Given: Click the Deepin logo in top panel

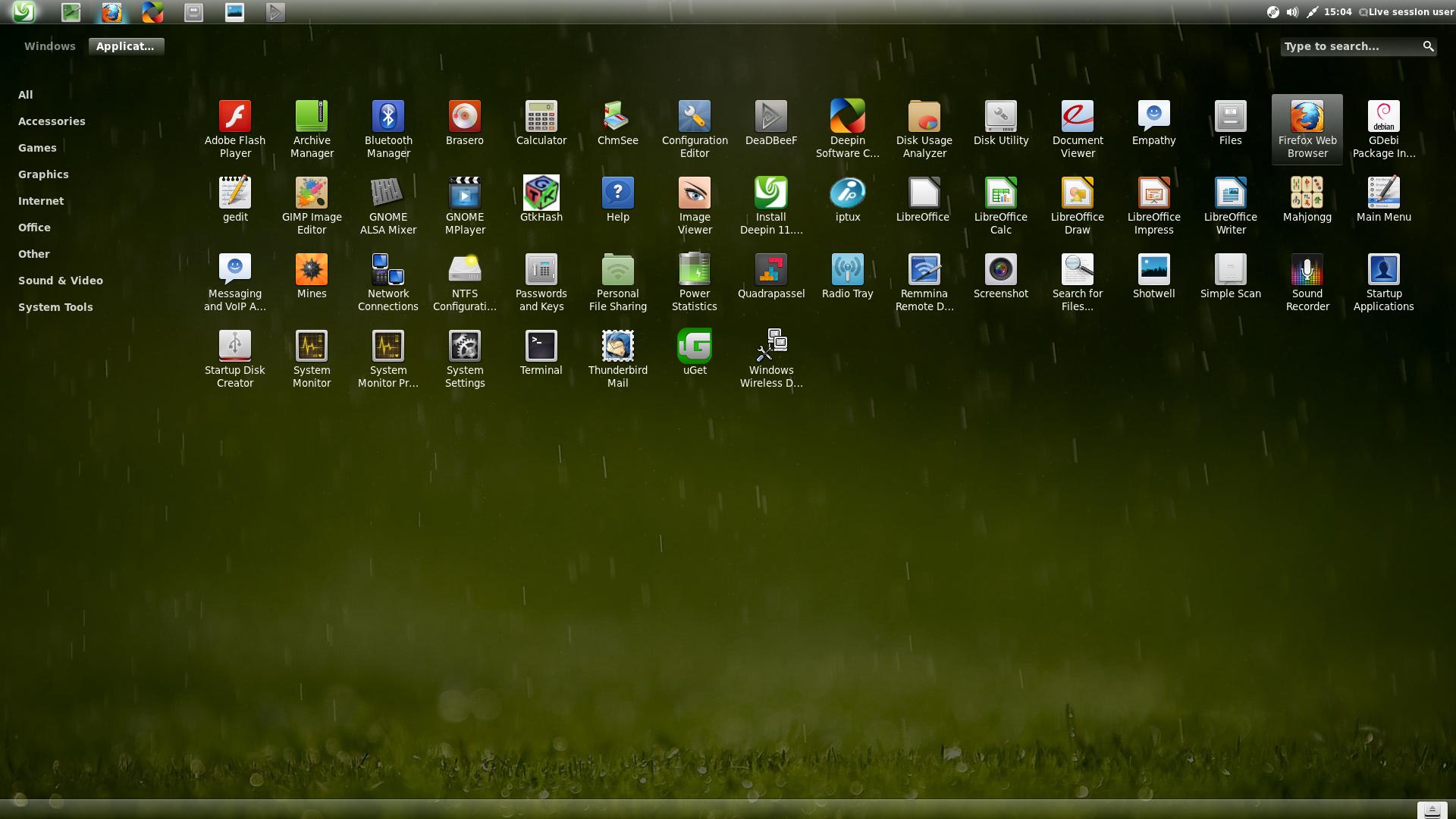Looking at the screenshot, I should point(24,11).
